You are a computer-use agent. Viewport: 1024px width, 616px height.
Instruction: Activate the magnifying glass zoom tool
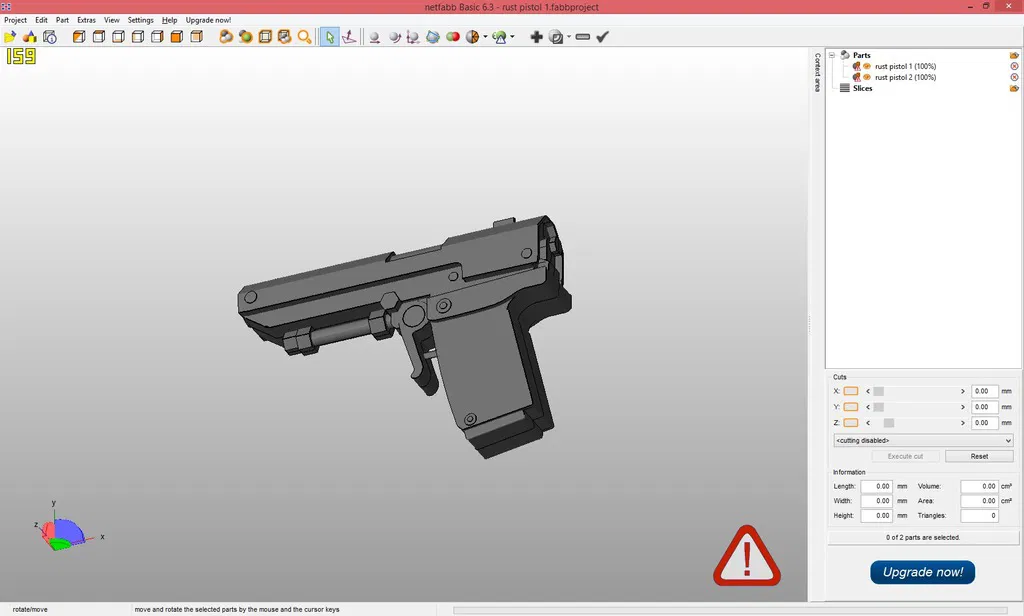(x=303, y=37)
